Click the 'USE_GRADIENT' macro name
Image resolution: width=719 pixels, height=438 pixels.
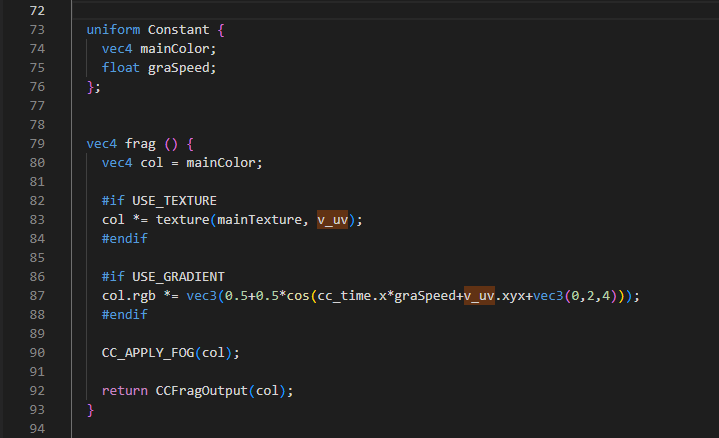178,277
